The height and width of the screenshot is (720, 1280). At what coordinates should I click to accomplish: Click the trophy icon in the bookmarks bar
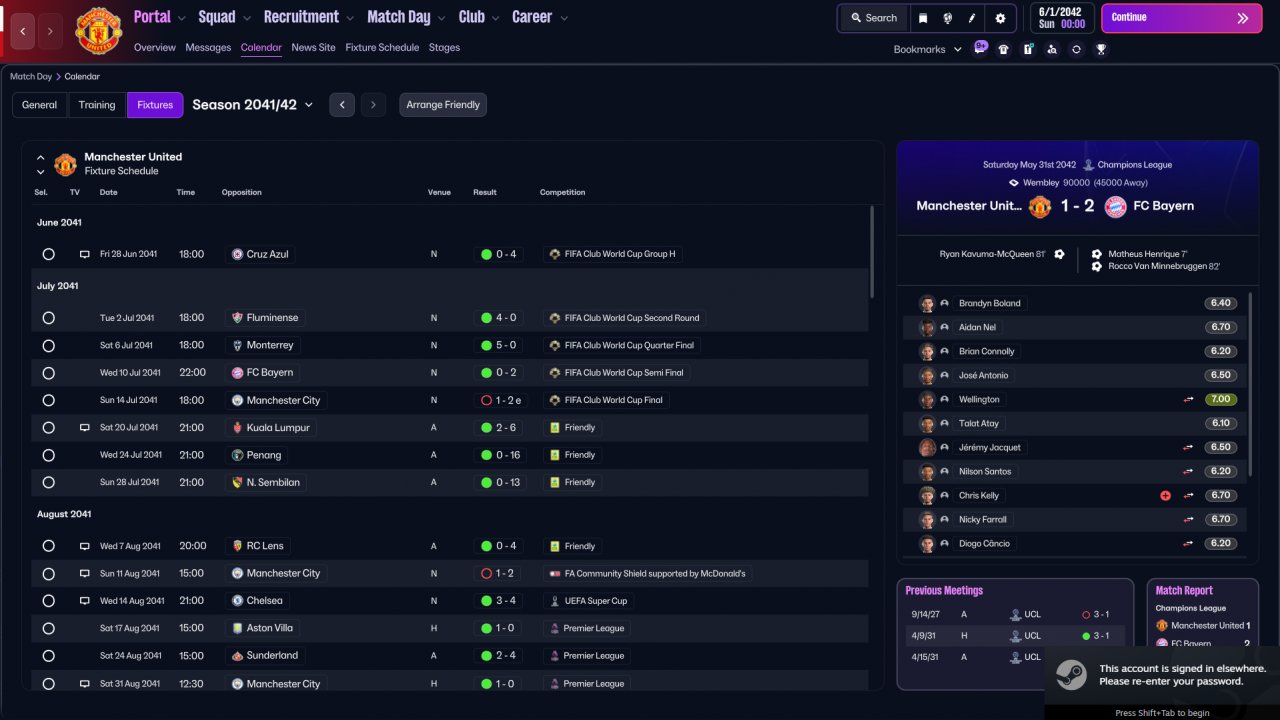coord(1101,49)
